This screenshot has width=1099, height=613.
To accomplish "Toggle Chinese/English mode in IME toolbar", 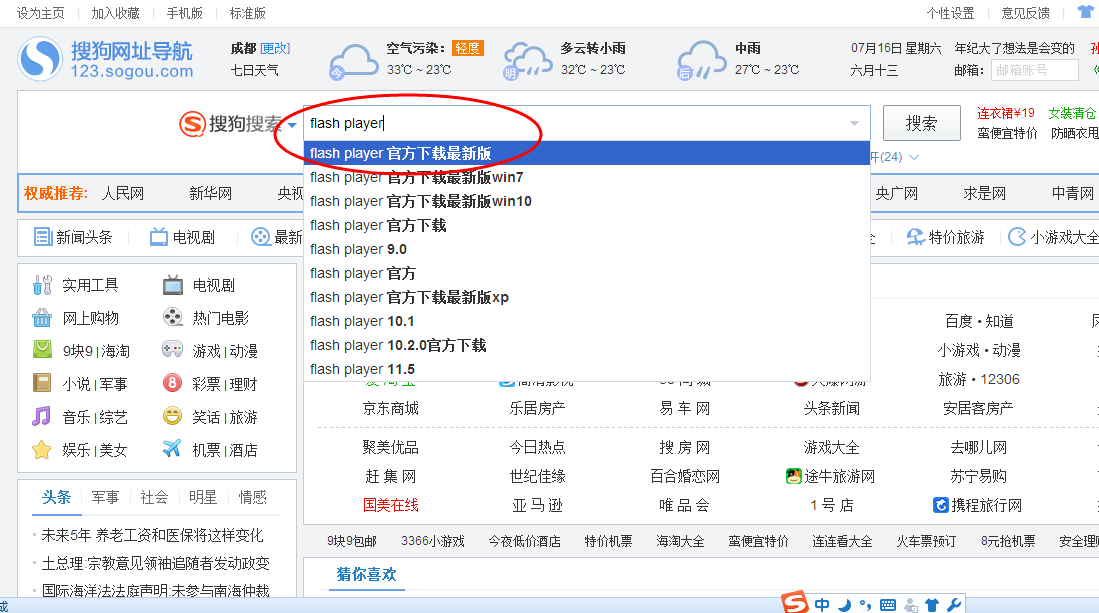I will click(x=822, y=605).
